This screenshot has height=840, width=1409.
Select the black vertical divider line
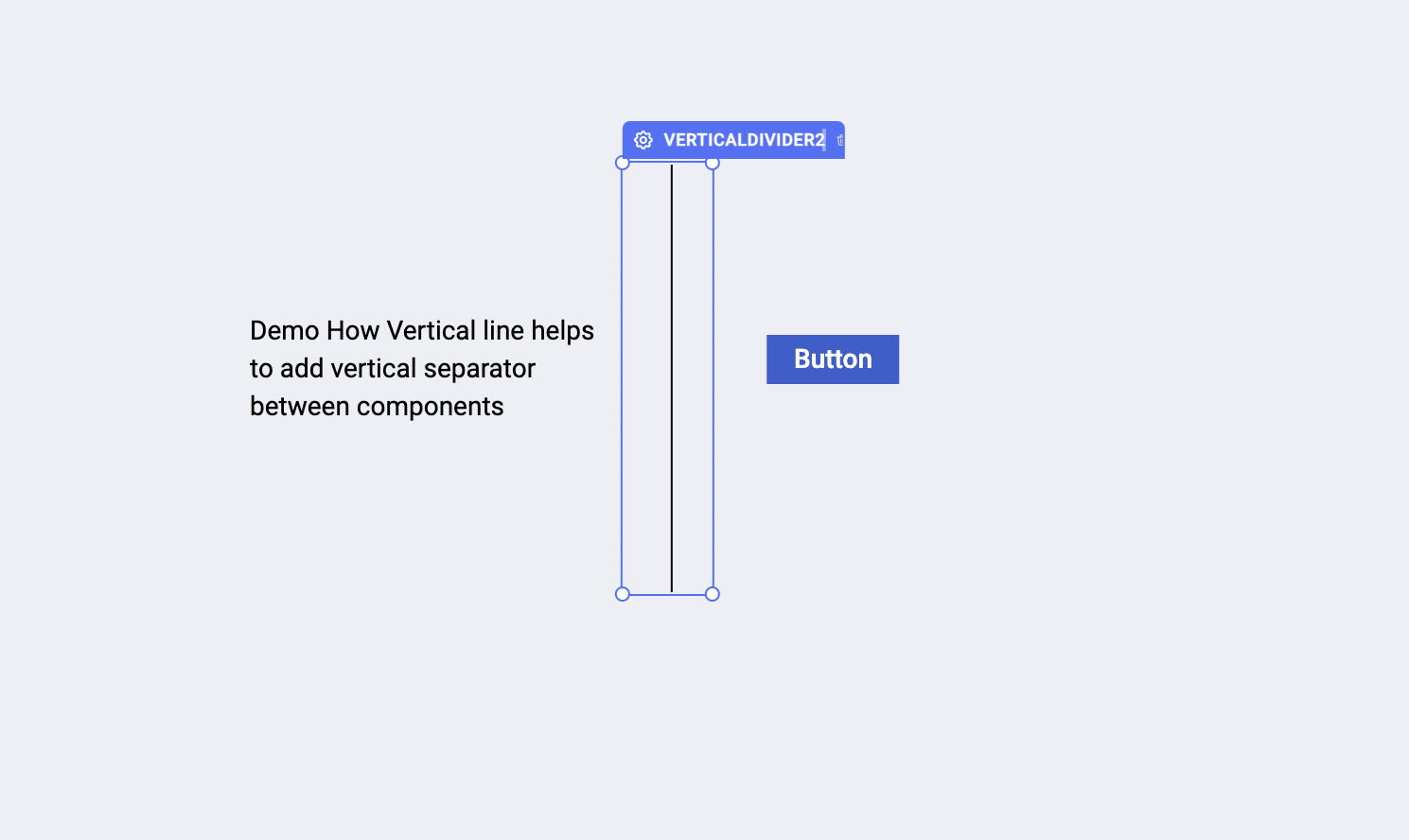pos(672,378)
